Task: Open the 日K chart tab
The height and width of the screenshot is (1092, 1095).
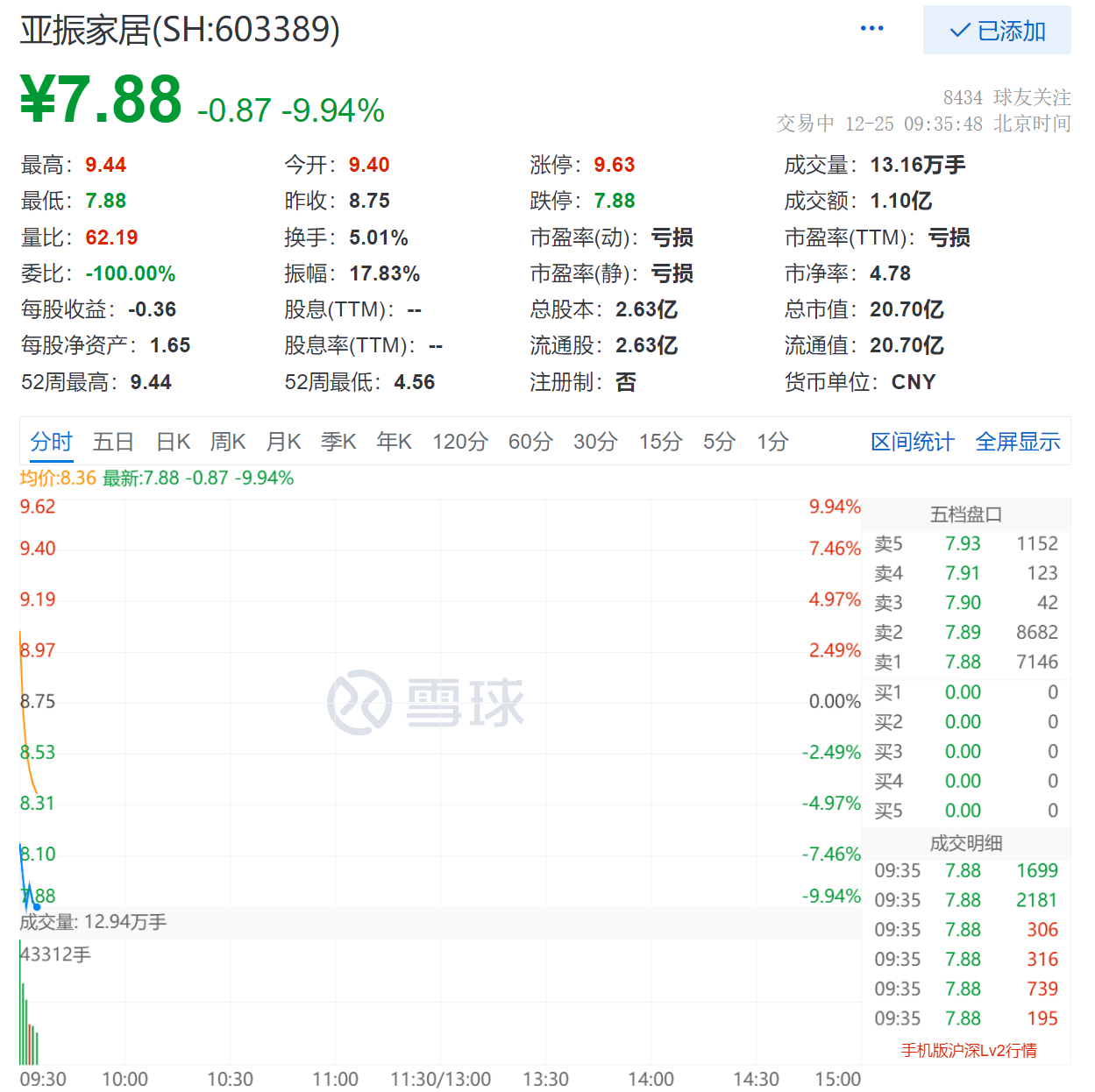Action: click(x=173, y=442)
